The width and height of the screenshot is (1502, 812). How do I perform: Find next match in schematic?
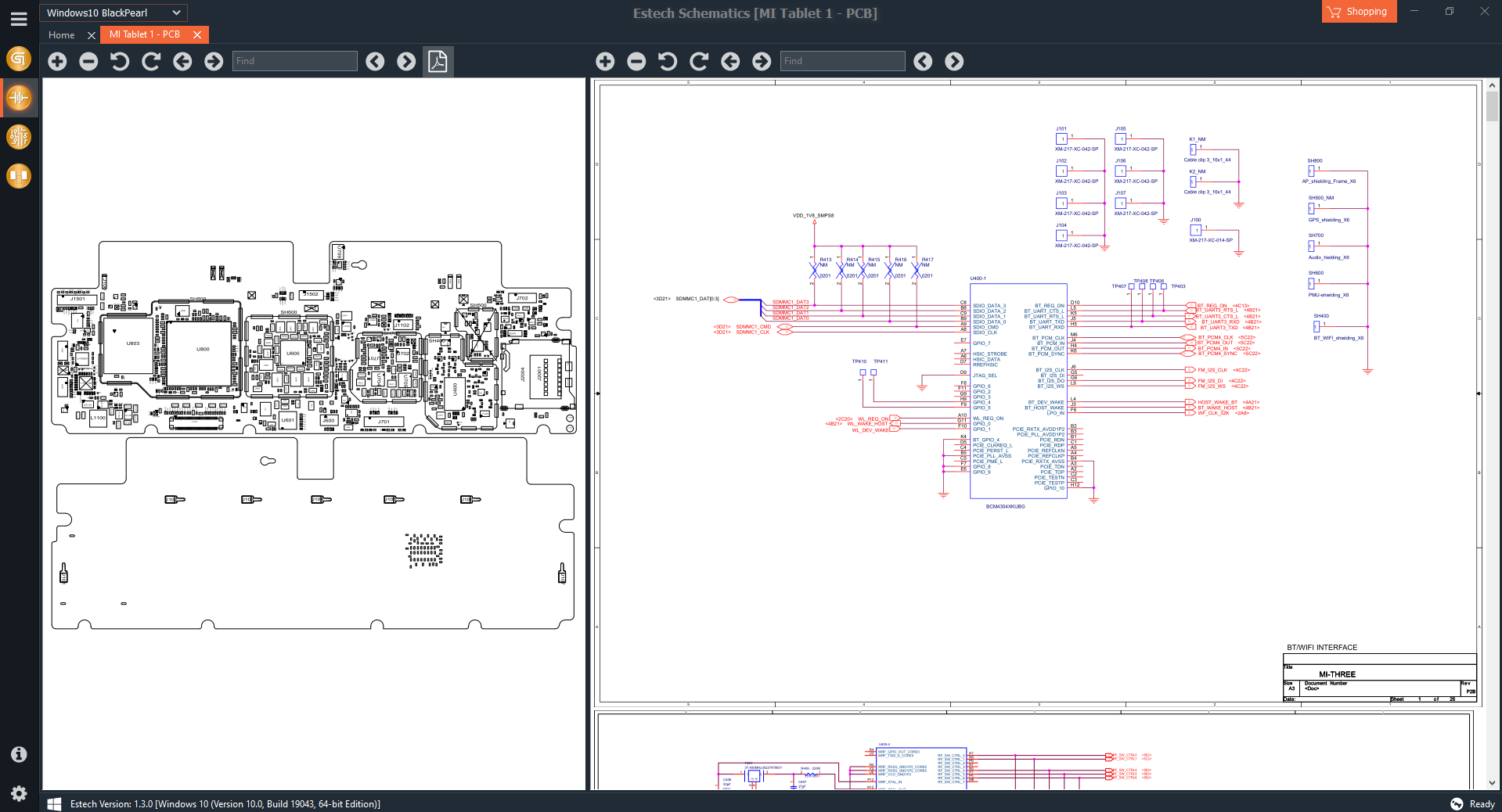(954, 61)
